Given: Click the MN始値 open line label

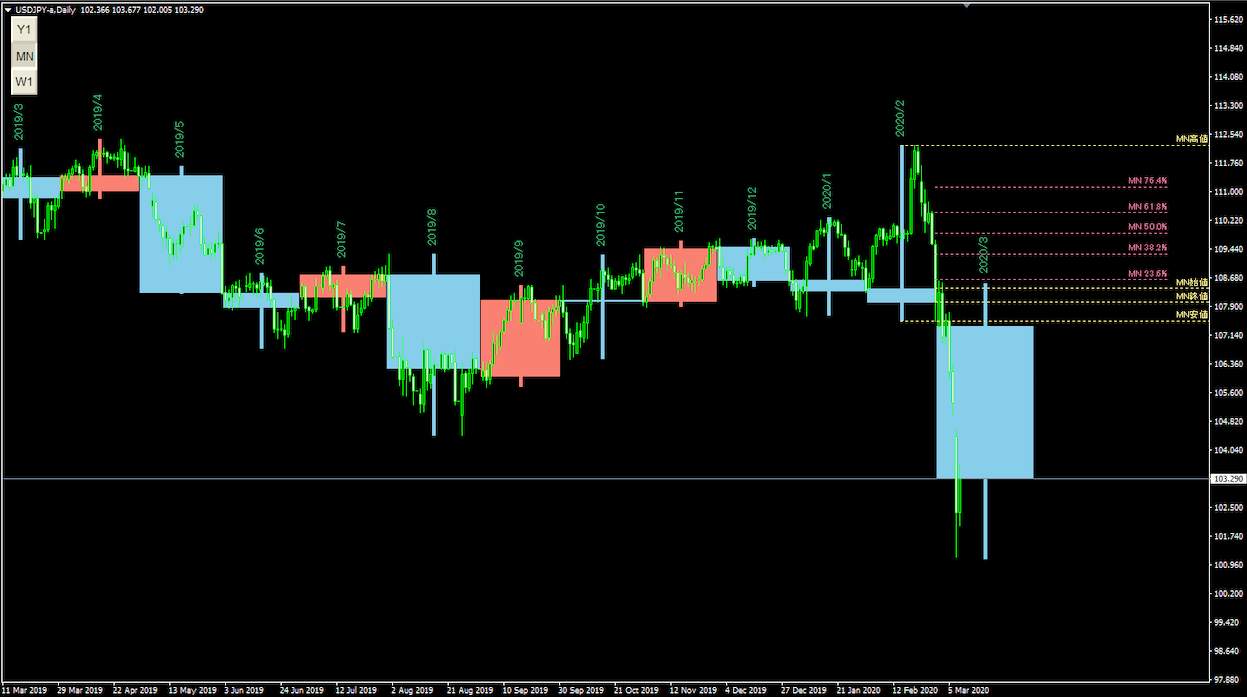Looking at the screenshot, I should (x=1191, y=284).
